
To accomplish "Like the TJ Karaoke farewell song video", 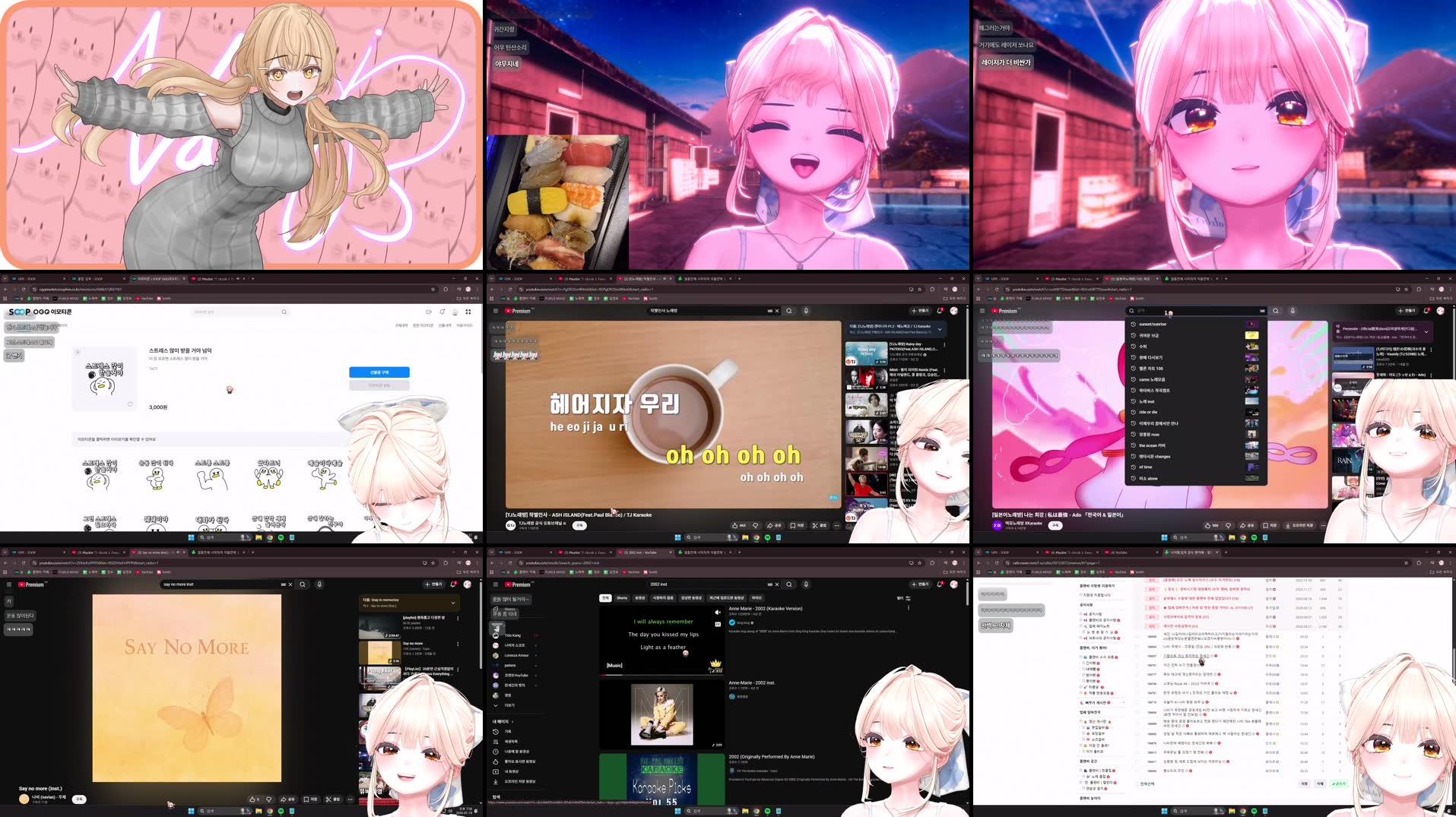I will click(x=736, y=525).
